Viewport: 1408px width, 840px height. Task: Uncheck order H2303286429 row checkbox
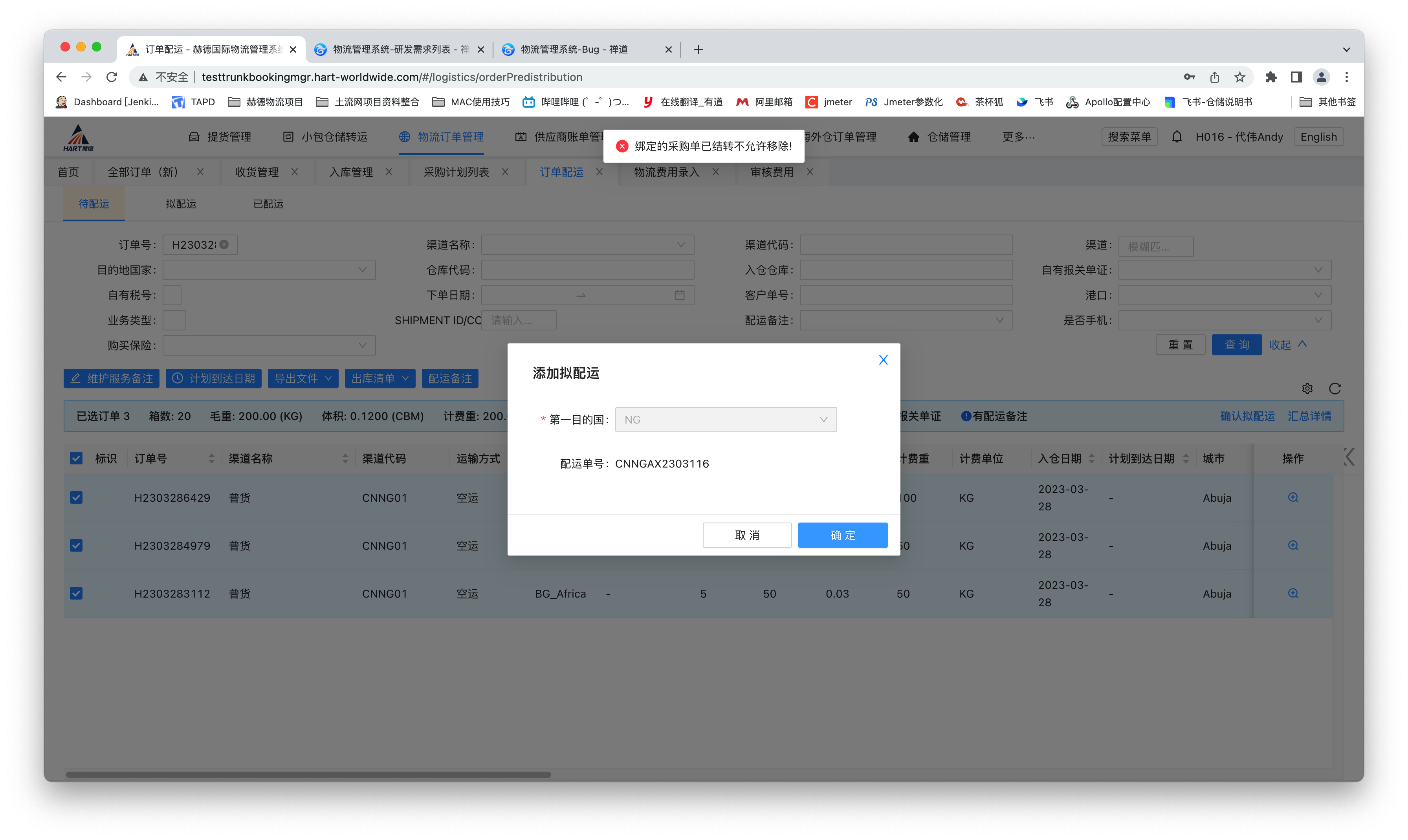pos(76,497)
